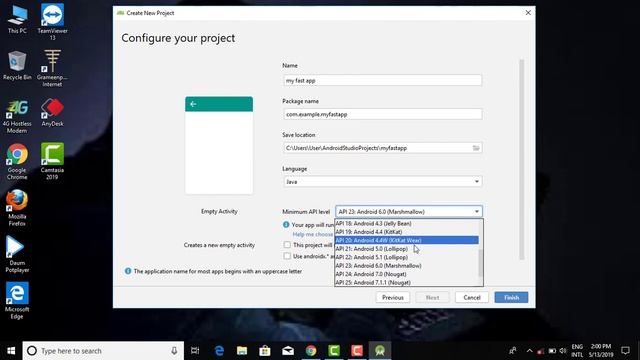This screenshot has height=360, width=640.
Task: Click microphone icon in search box
Action: tap(174, 351)
